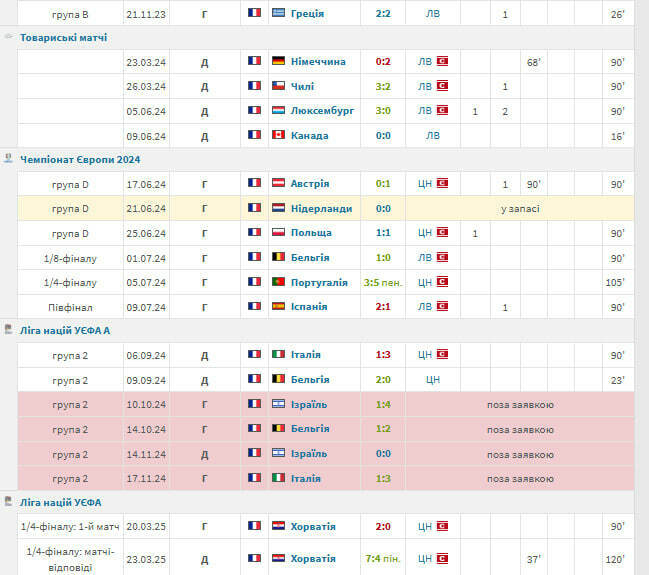Open the Греція team link
Image resolution: width=649 pixels, height=575 pixels.
(307, 13)
